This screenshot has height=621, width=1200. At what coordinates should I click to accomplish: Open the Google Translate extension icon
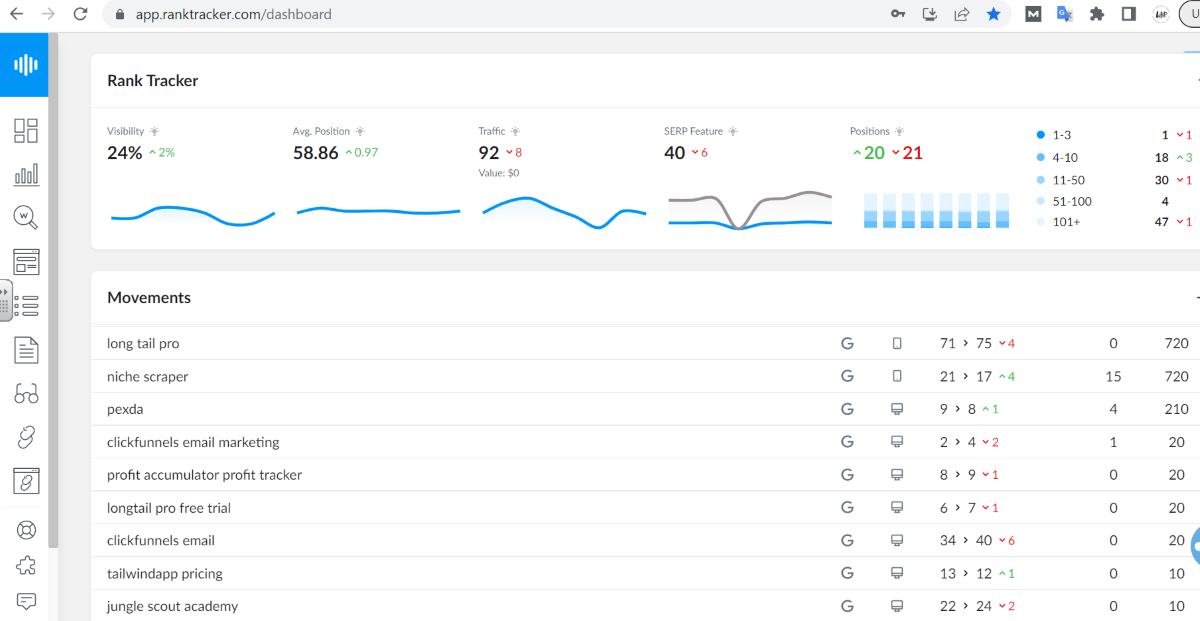point(1065,14)
